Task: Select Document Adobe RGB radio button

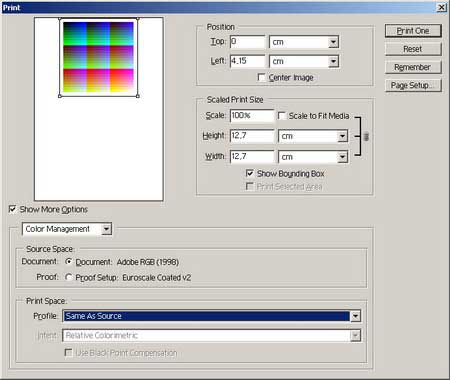Action: [x=69, y=262]
